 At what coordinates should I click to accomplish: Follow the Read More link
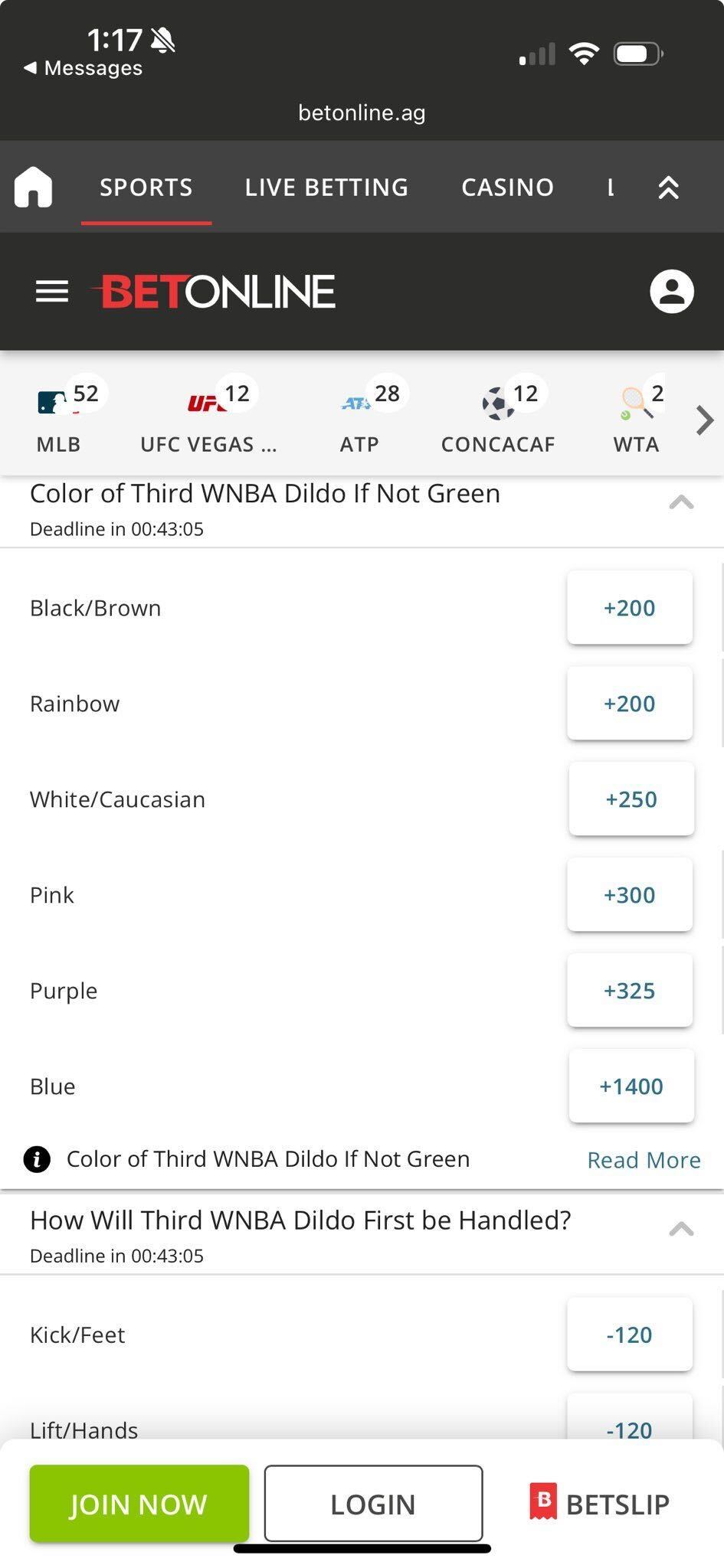644,1160
